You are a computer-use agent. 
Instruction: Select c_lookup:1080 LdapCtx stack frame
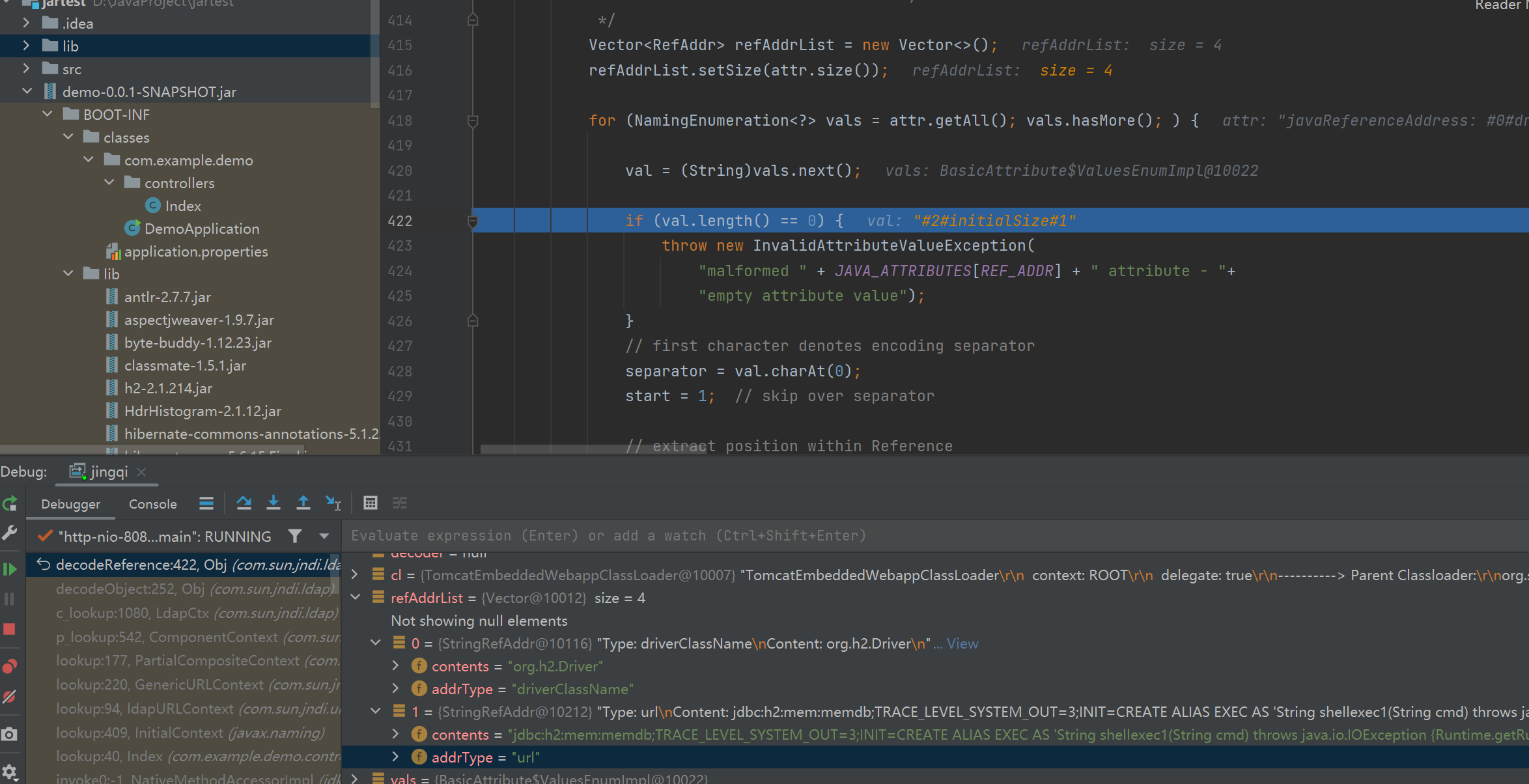pyautogui.click(x=184, y=613)
